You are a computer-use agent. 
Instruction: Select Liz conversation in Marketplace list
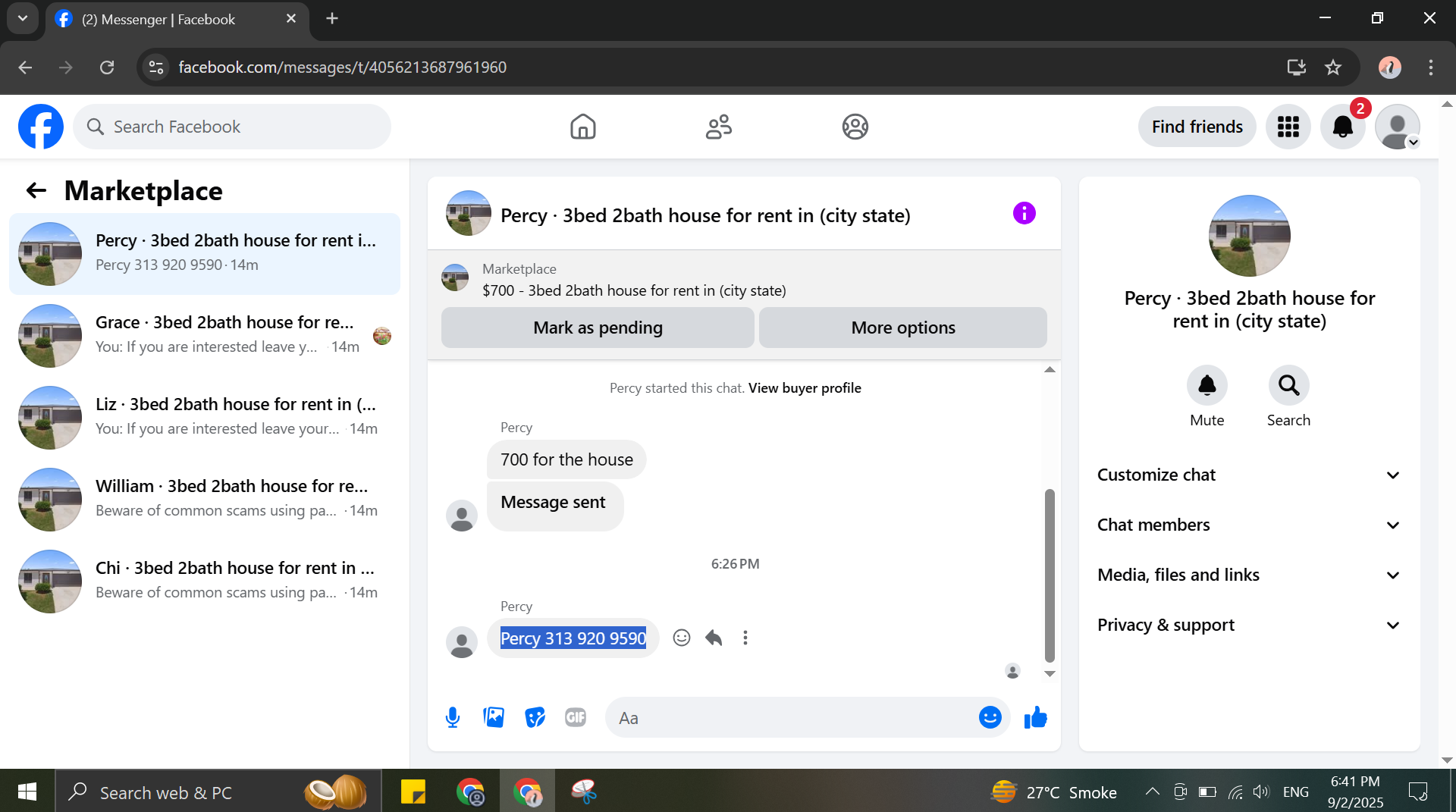[205, 417]
